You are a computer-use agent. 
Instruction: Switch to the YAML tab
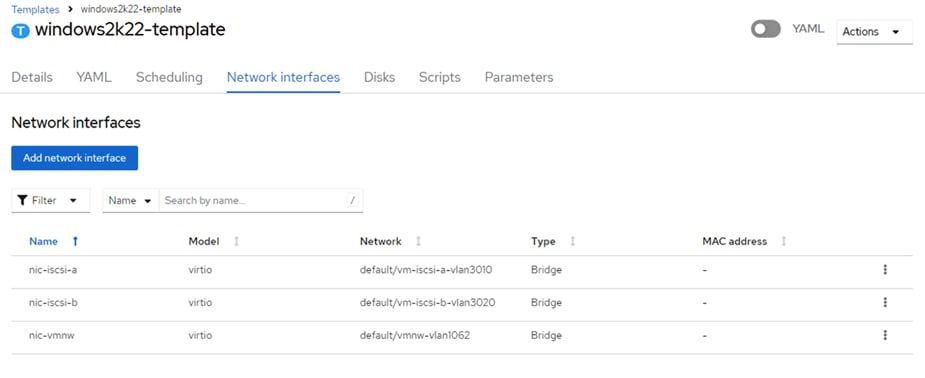94,77
